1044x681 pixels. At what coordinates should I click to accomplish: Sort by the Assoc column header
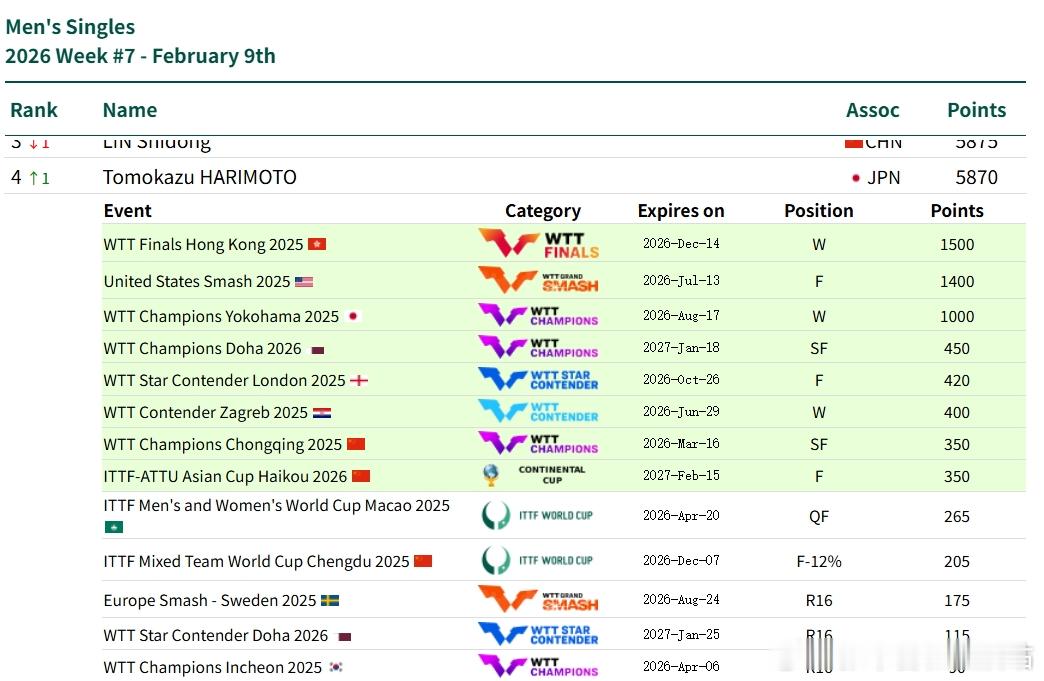[872, 110]
